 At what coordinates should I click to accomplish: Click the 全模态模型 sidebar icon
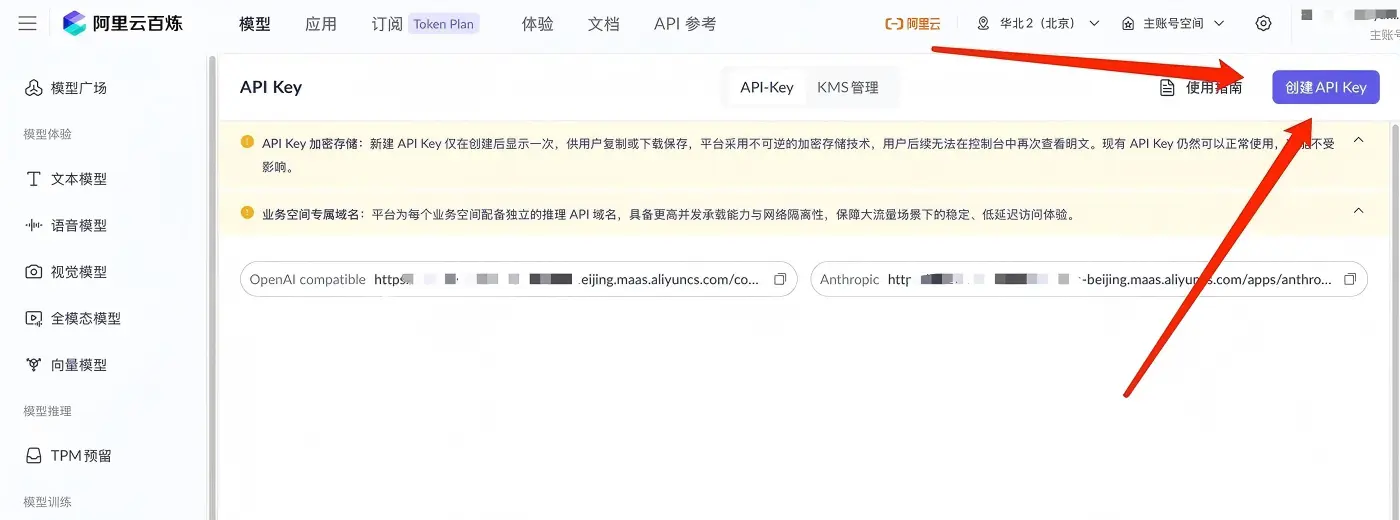point(34,318)
